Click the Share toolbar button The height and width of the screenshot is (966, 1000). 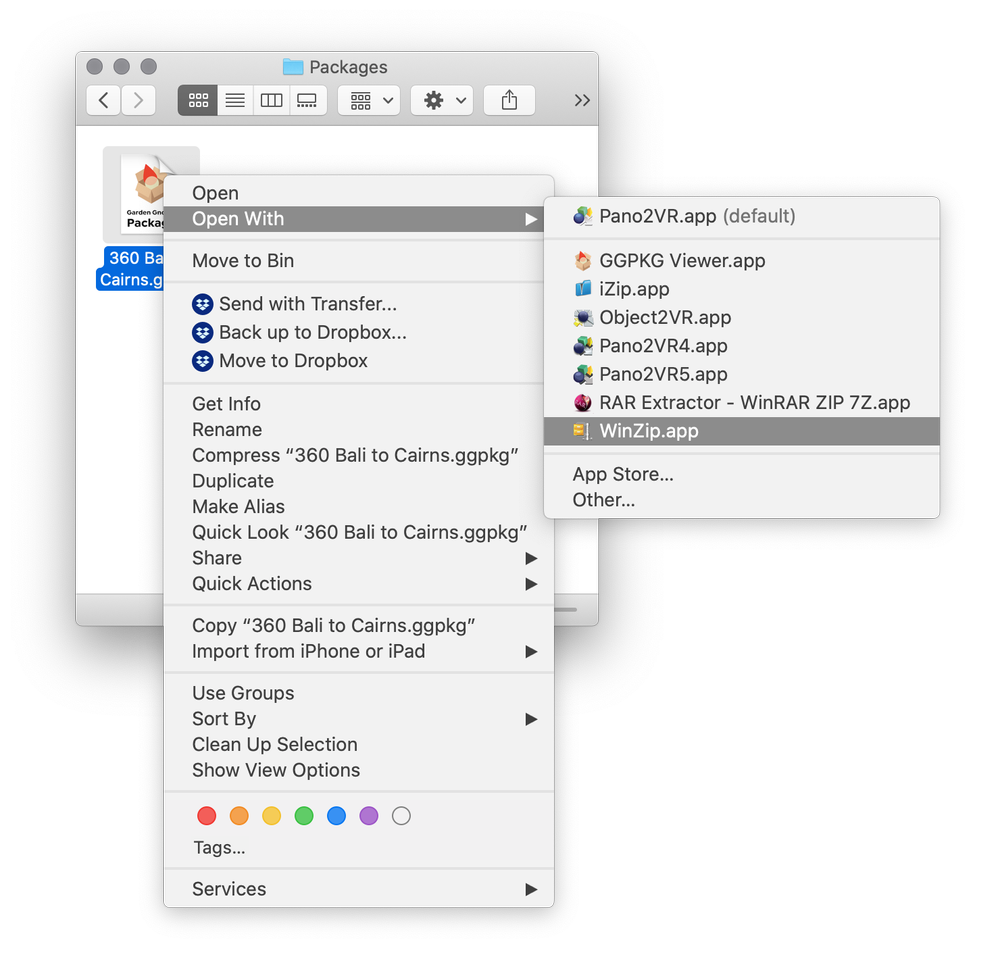509,100
